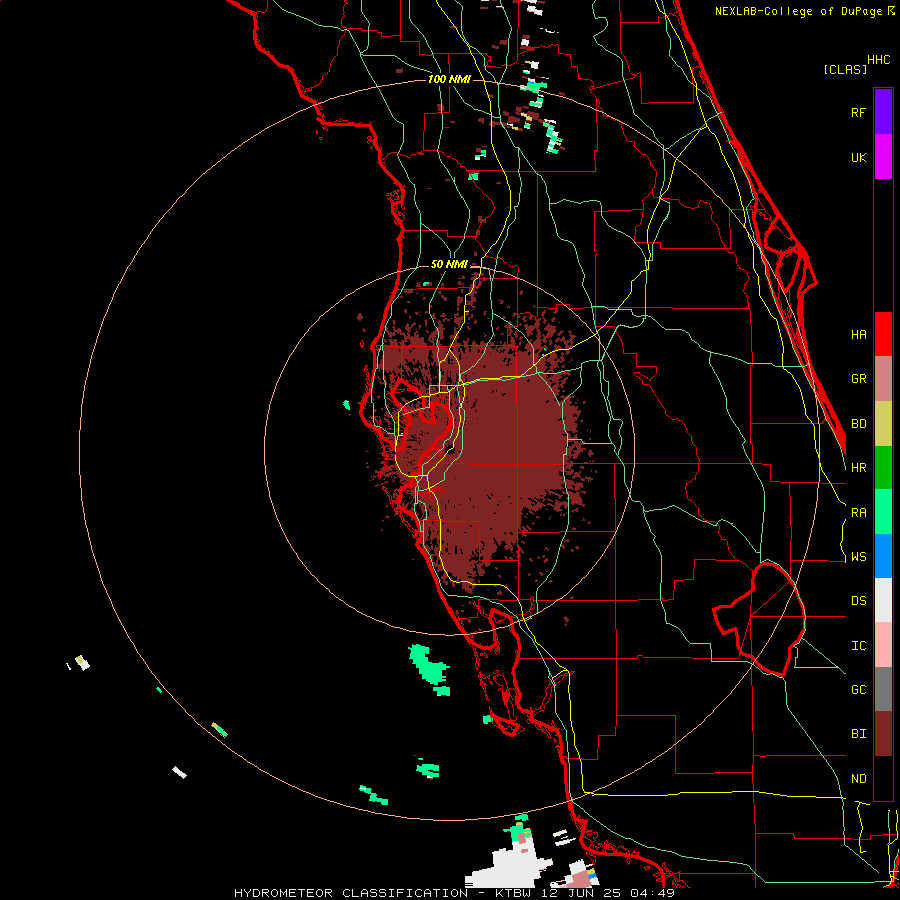Click the HR legend label

(x=859, y=468)
